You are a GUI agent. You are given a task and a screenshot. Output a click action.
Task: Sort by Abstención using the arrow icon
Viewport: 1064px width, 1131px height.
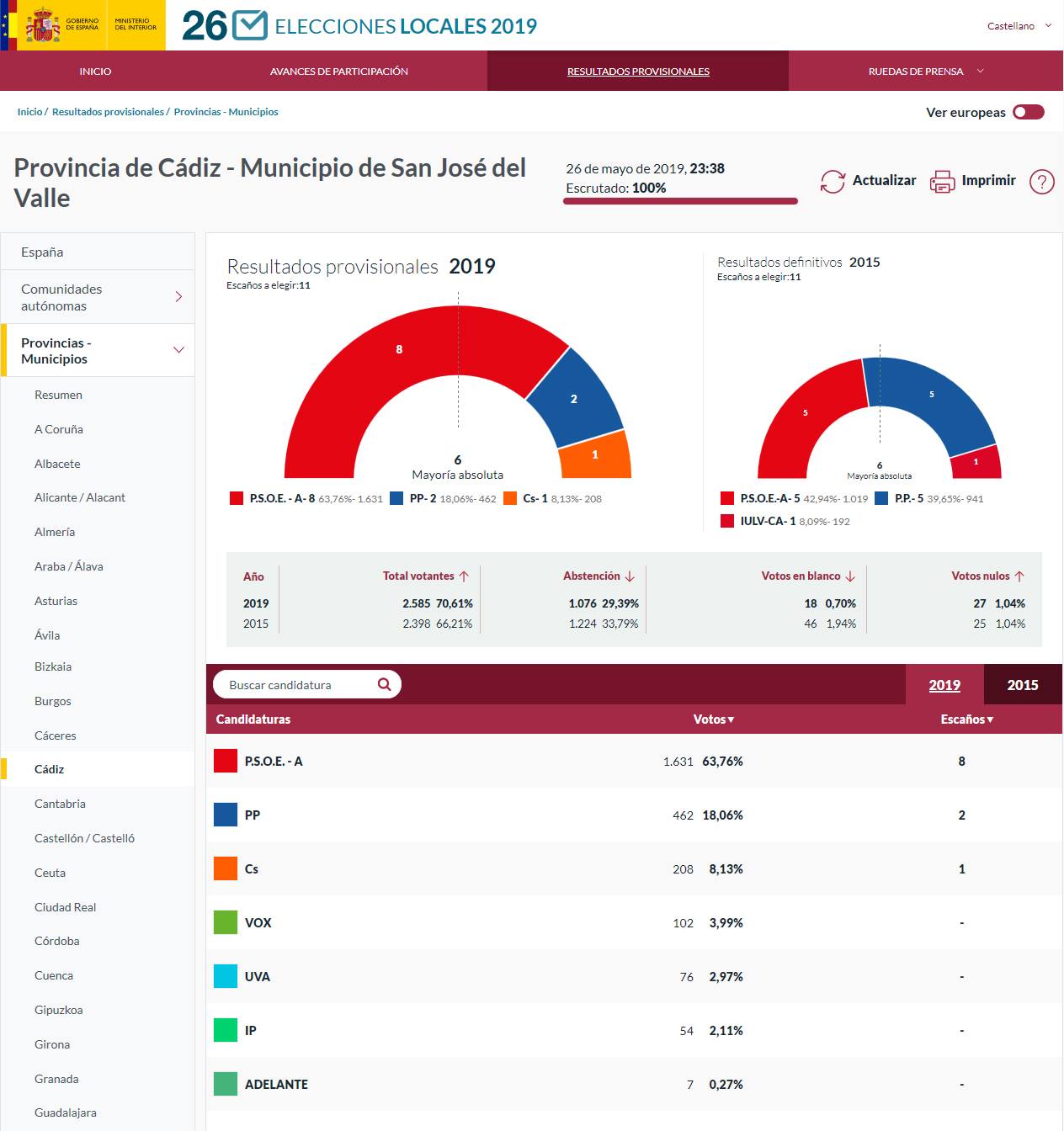(629, 576)
